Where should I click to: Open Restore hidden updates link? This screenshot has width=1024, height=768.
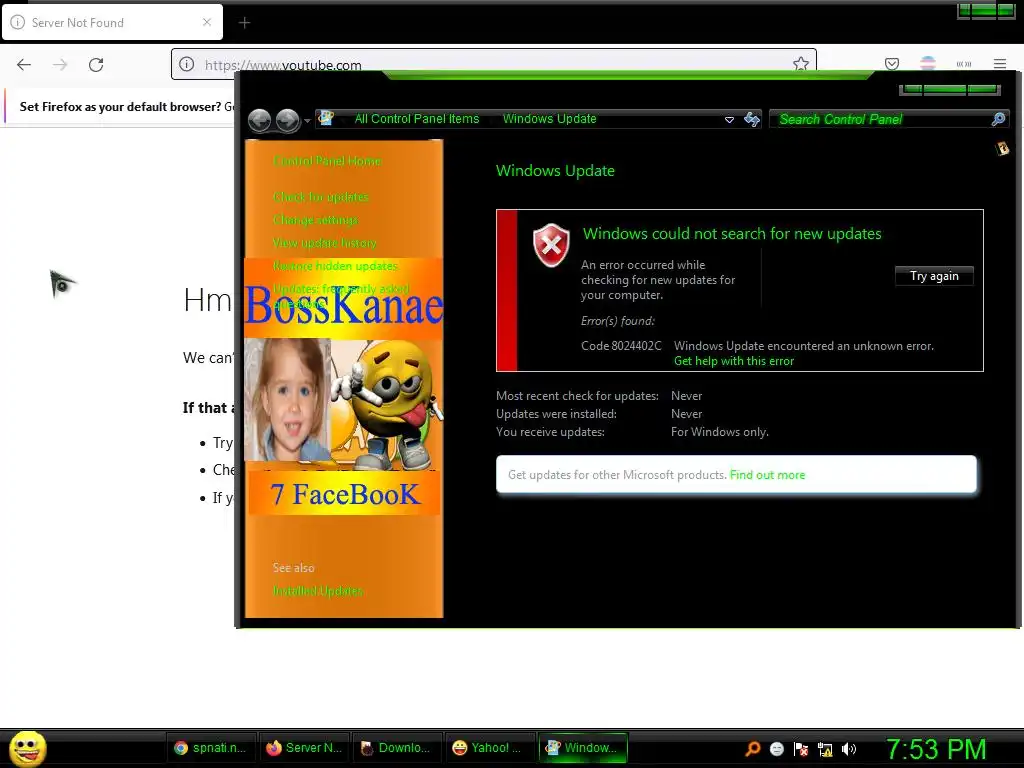tap(335, 266)
